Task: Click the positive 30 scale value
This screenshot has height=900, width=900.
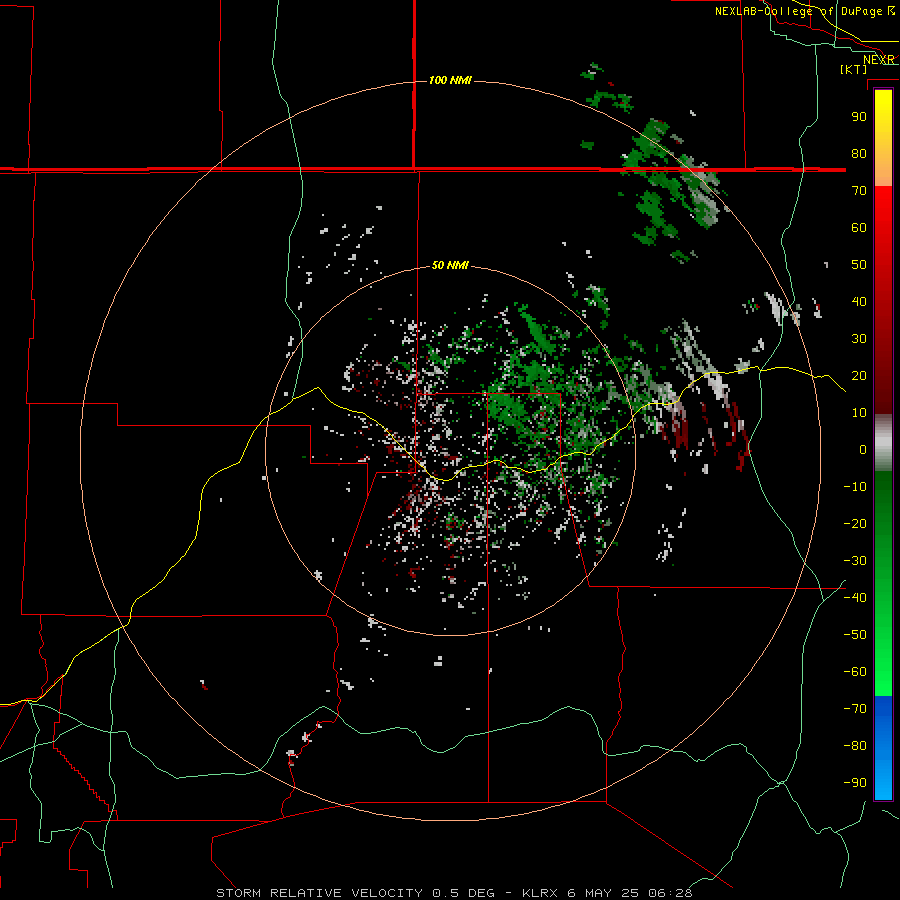Action: (859, 339)
